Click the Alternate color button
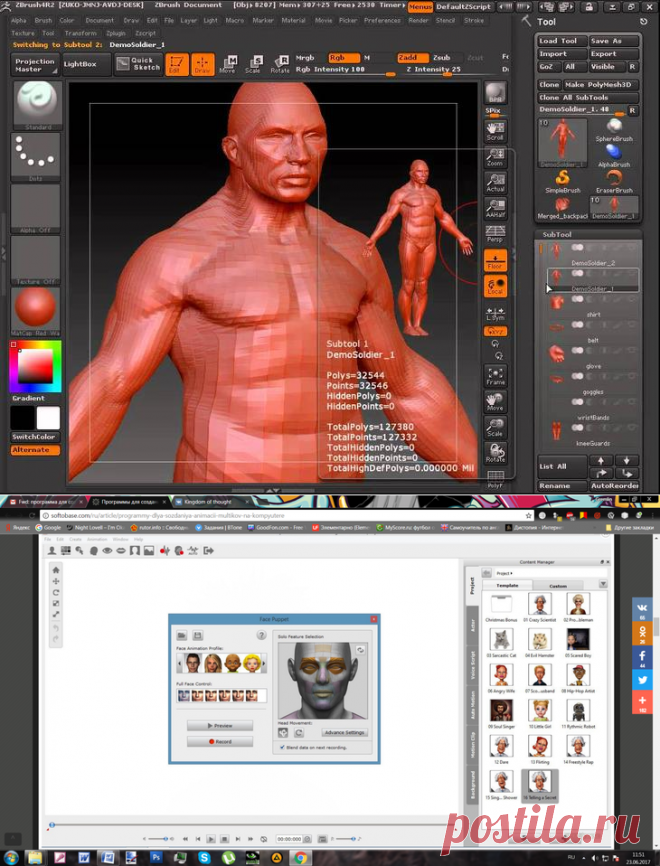Screen dimensions: 660x866 (35, 450)
